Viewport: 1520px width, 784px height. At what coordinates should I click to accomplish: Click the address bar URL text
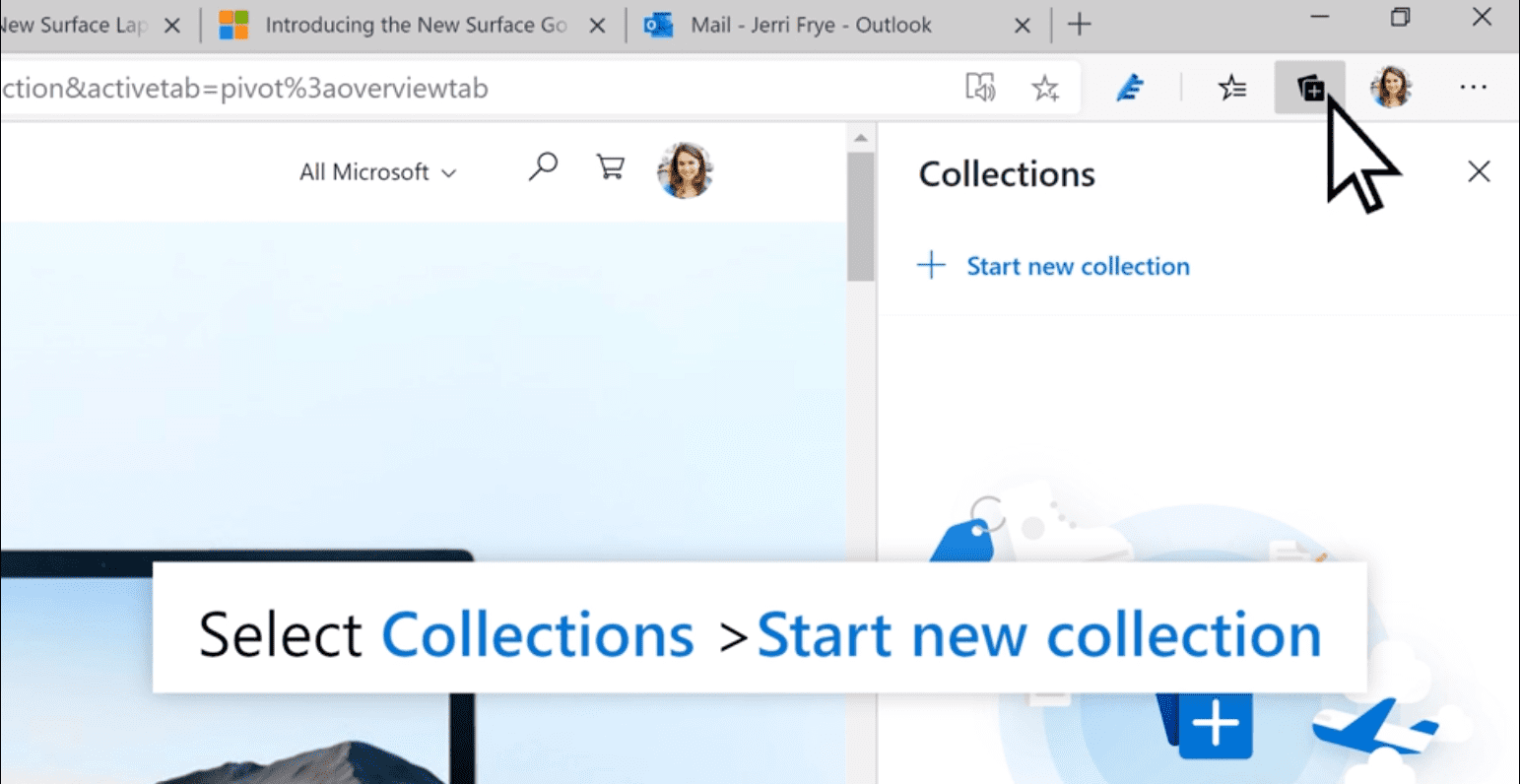244,89
